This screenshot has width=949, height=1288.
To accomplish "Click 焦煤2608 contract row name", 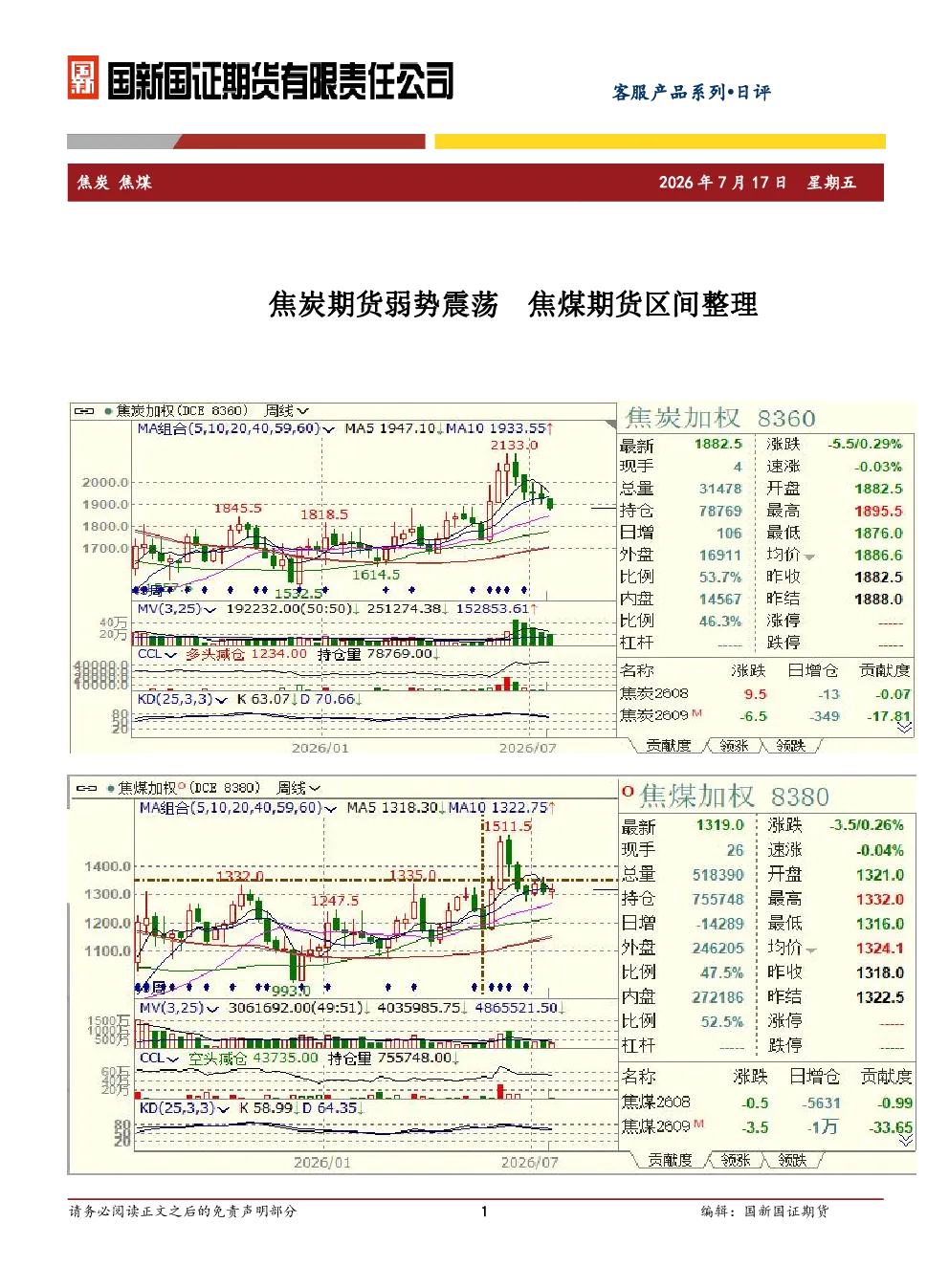I will (656, 1102).
